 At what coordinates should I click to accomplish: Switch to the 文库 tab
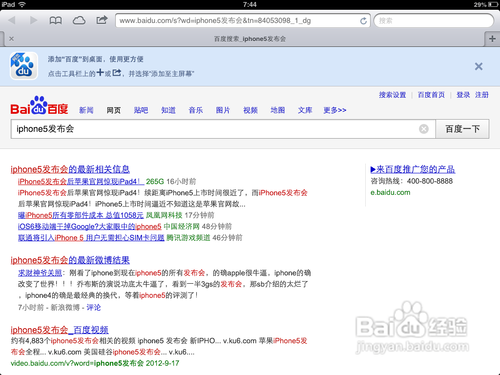(305, 110)
